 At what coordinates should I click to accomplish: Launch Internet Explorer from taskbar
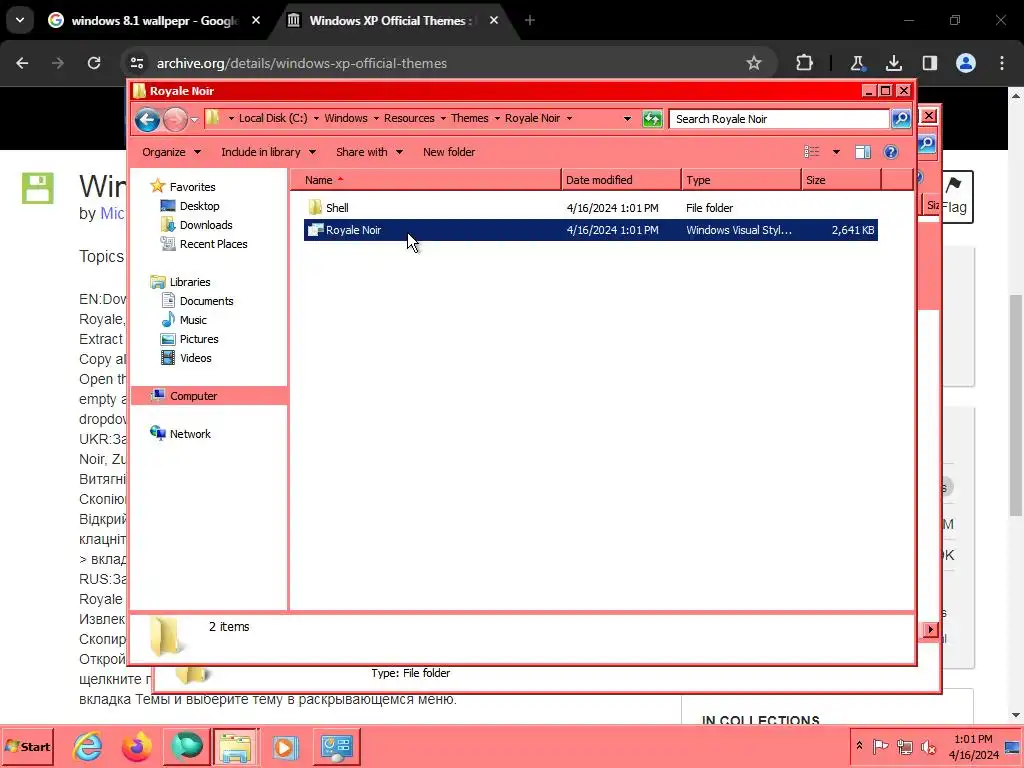tap(88, 746)
